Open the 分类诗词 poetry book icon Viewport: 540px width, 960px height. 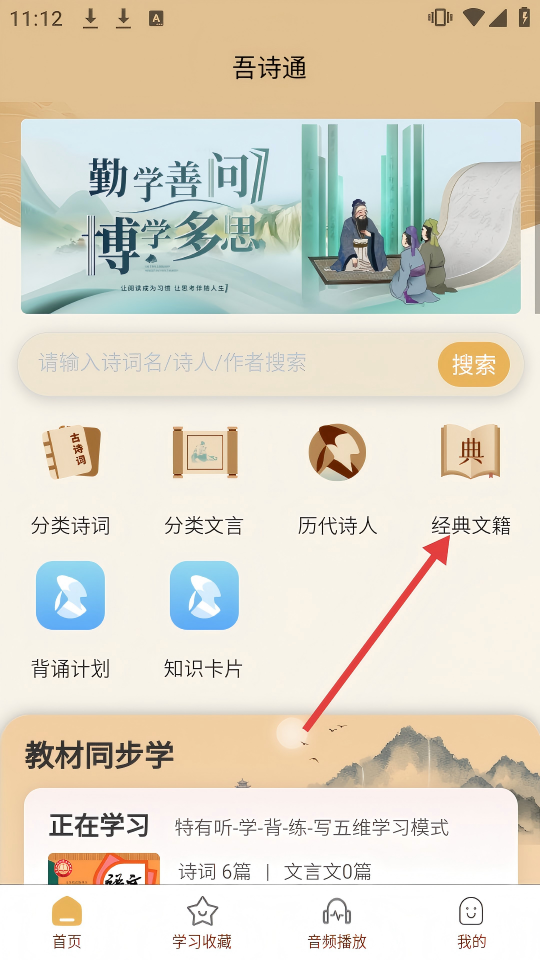coord(71,452)
